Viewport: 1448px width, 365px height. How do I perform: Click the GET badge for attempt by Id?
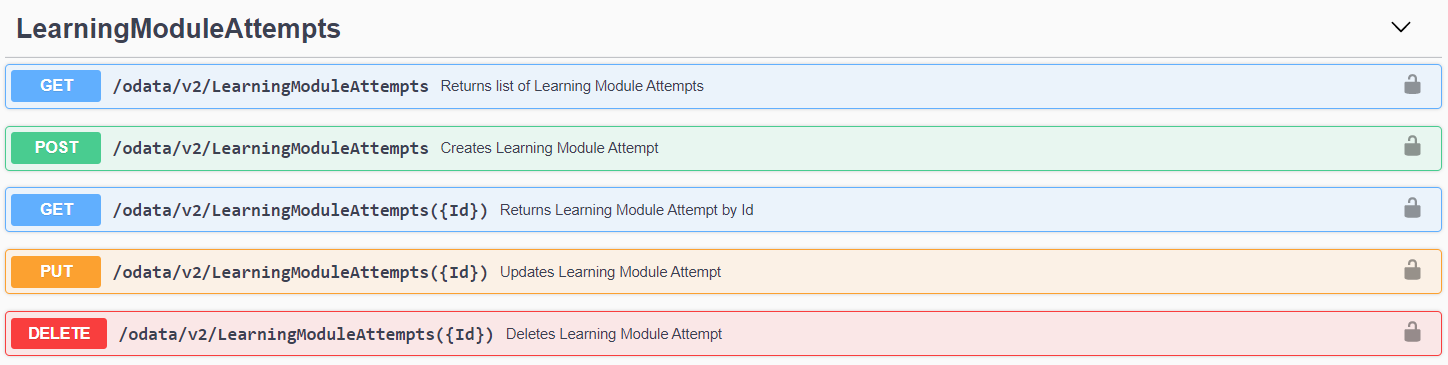point(56,210)
